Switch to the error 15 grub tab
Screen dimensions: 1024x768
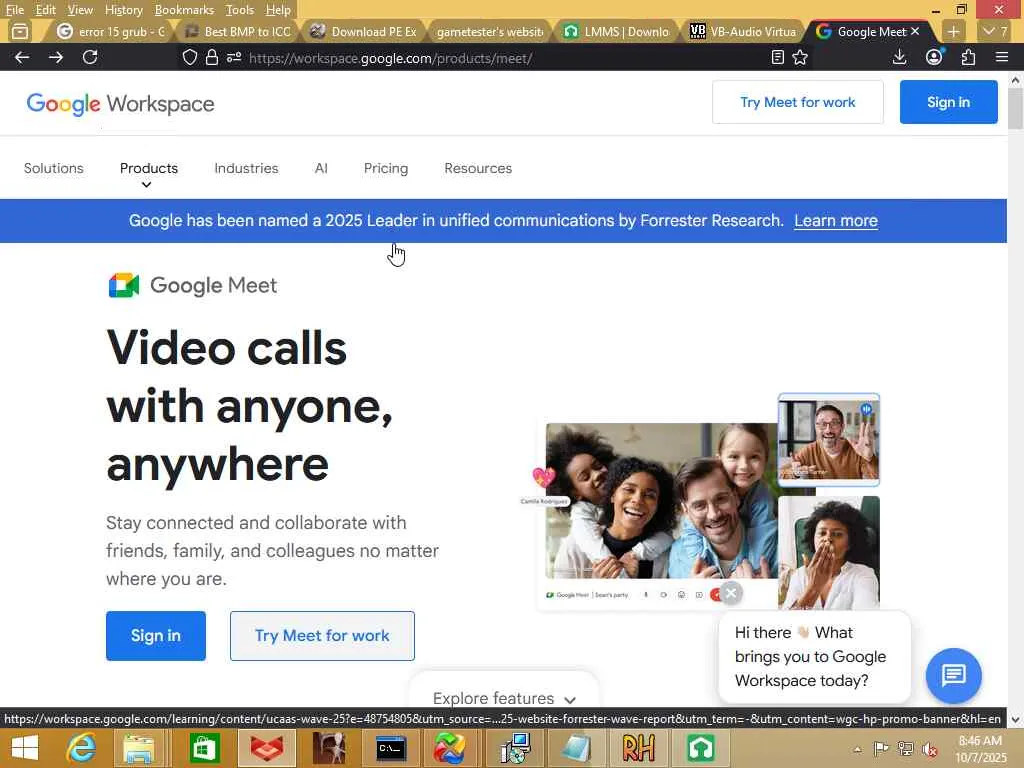110,31
